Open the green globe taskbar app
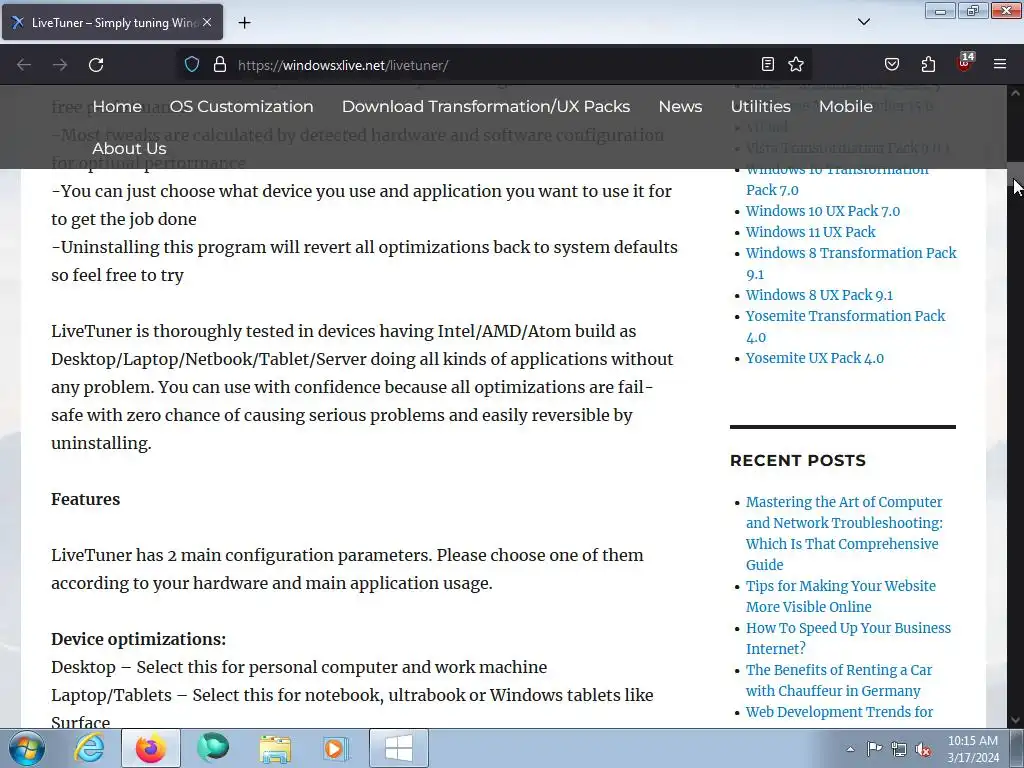The height and width of the screenshot is (768, 1024). click(213, 748)
